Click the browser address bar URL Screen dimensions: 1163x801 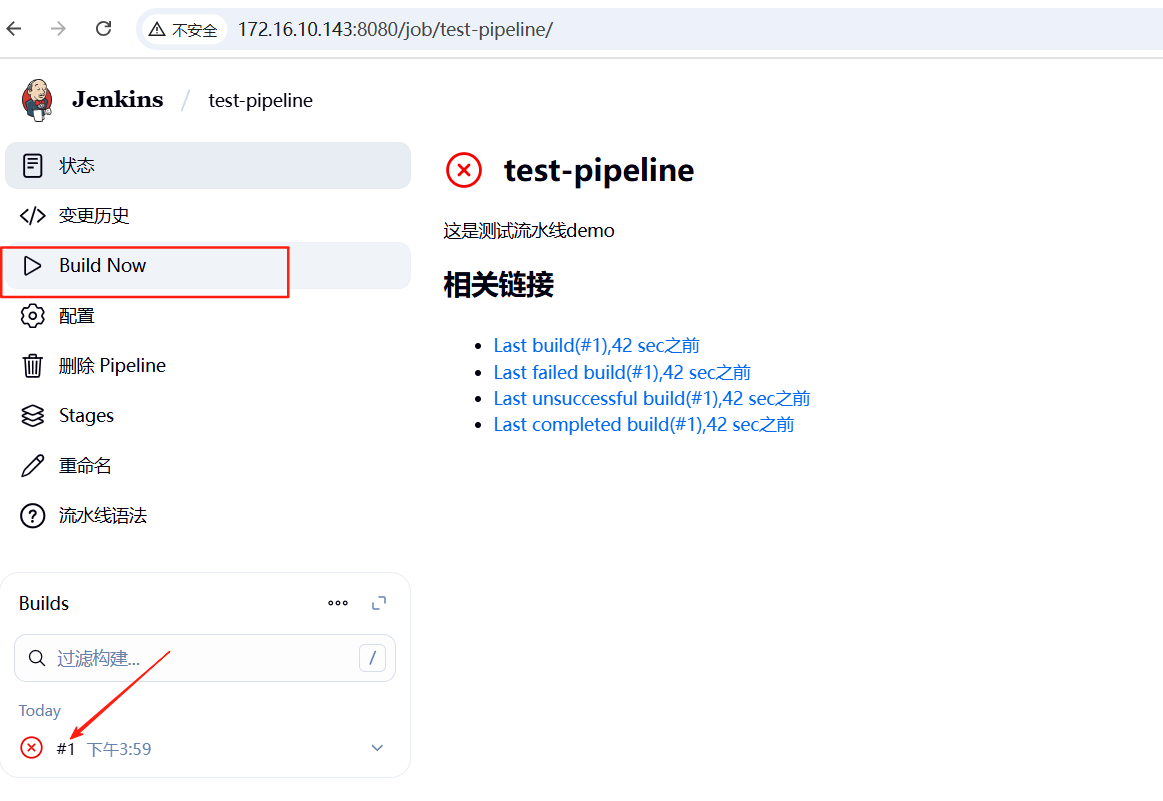(x=395, y=30)
